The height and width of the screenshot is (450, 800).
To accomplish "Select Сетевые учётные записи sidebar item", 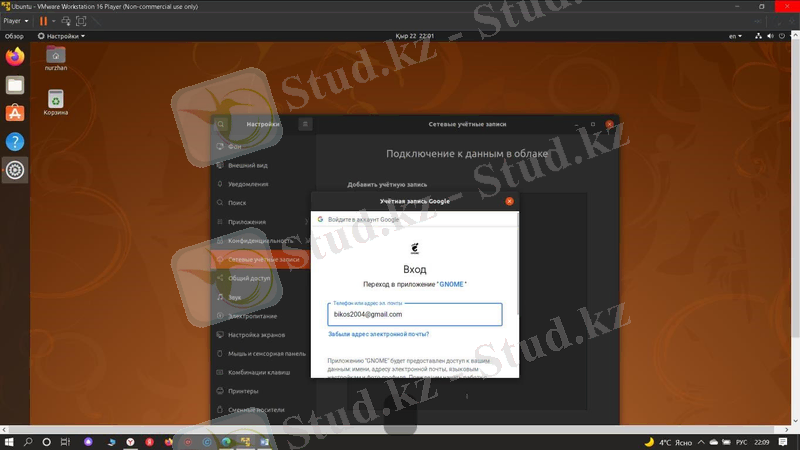I will point(261,260).
